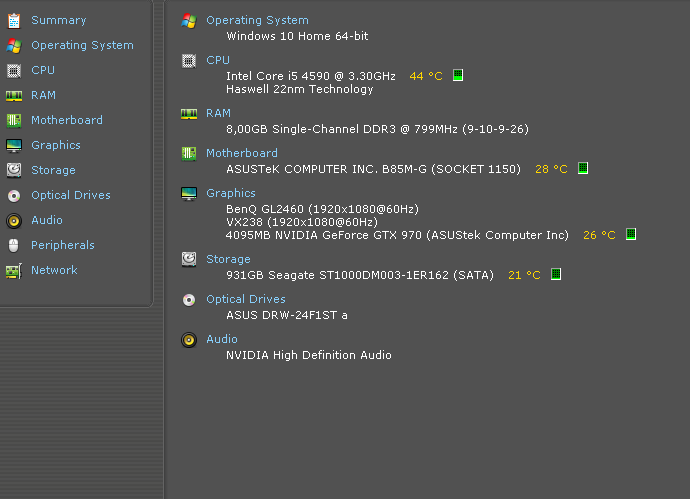Viewport: 690px width, 499px height.
Task: Click the Optical Drives disc icon in sidebar
Action: (x=14, y=195)
